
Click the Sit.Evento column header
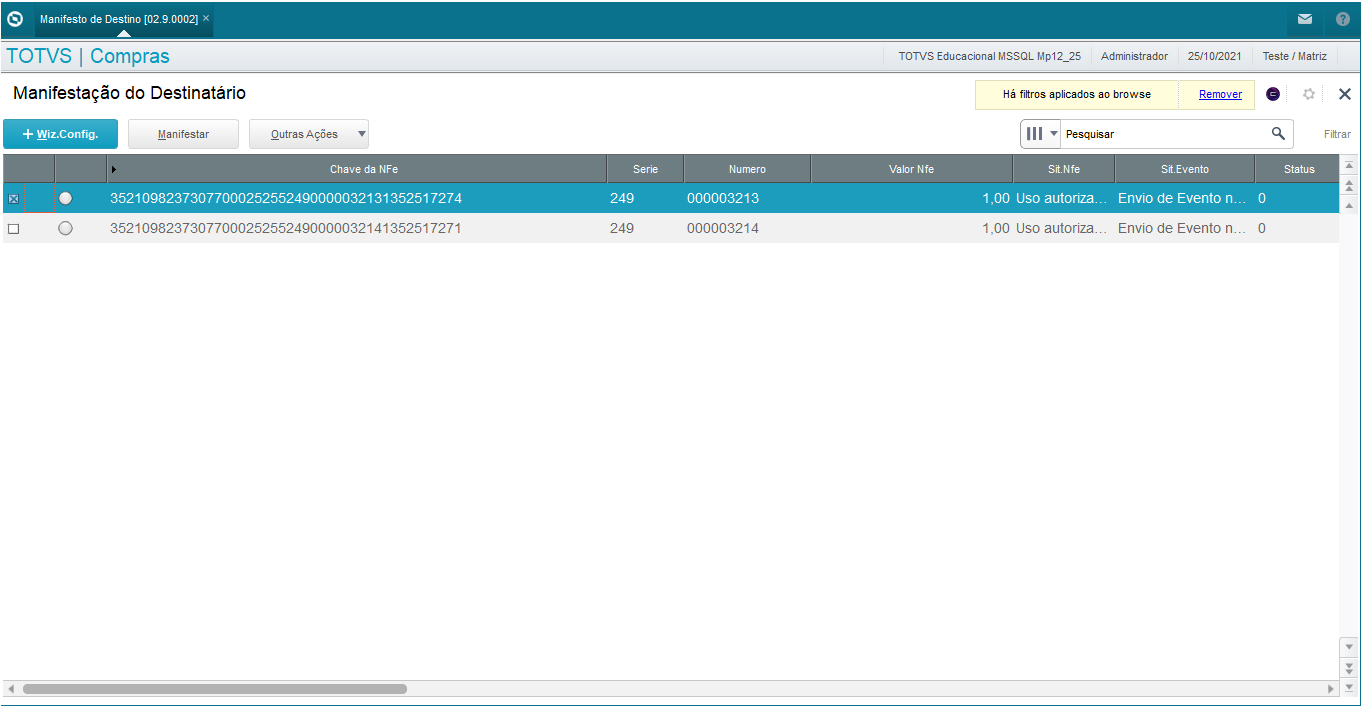[x=1185, y=169]
